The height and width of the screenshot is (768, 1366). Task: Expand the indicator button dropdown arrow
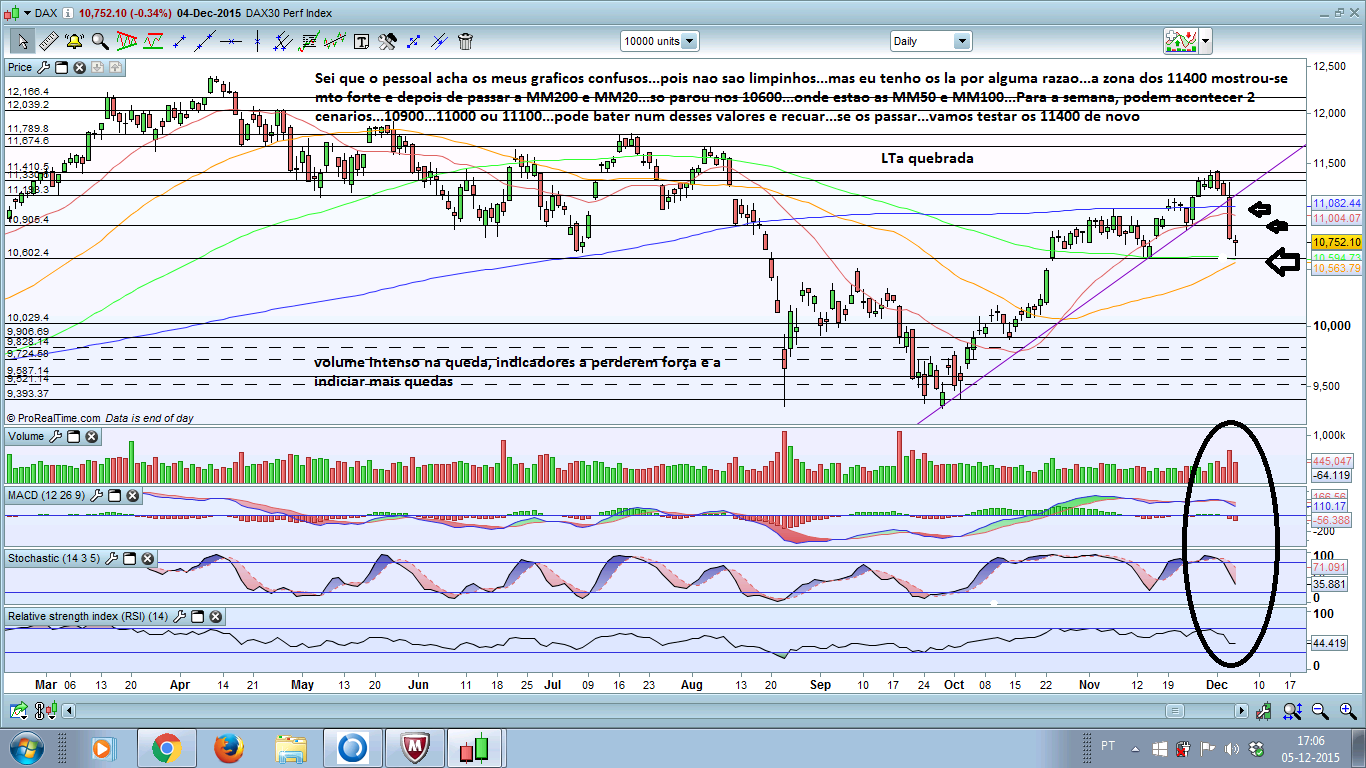click(x=1206, y=41)
